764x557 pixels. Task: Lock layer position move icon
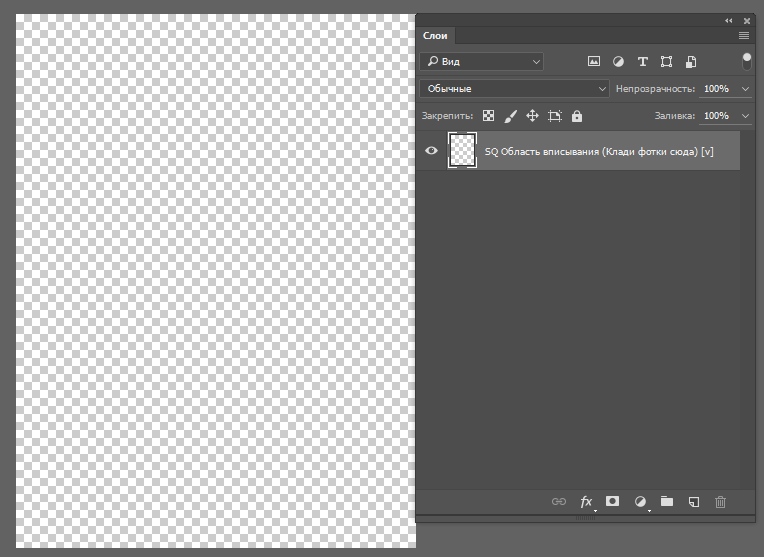532,115
